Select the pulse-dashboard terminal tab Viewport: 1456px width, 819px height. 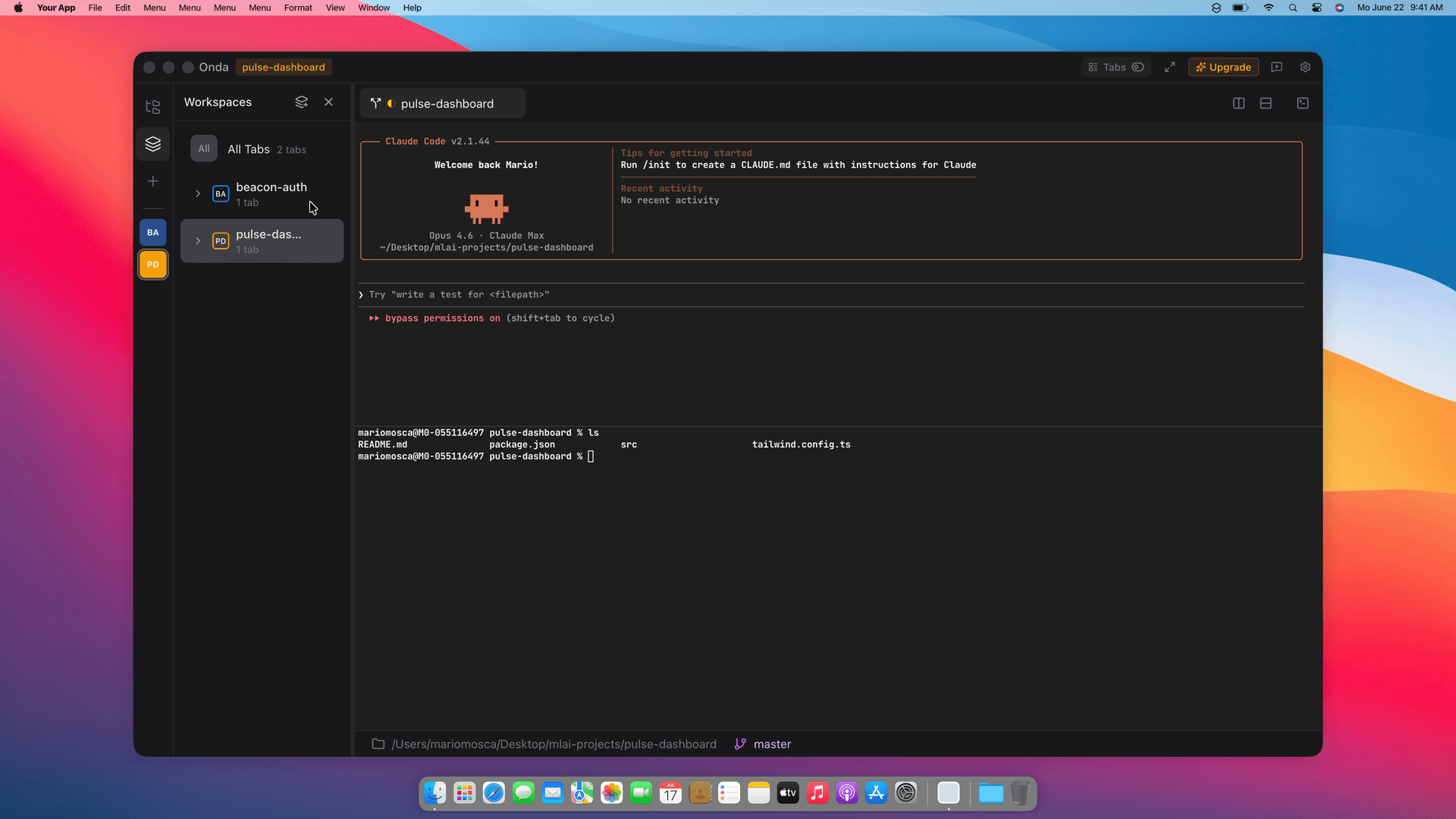click(x=443, y=103)
